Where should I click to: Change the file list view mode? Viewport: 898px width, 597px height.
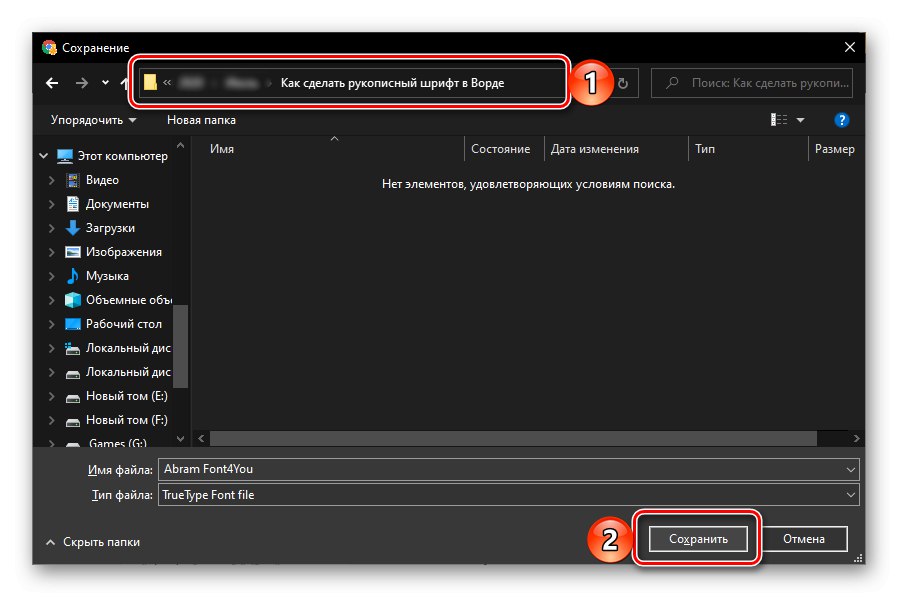[779, 119]
